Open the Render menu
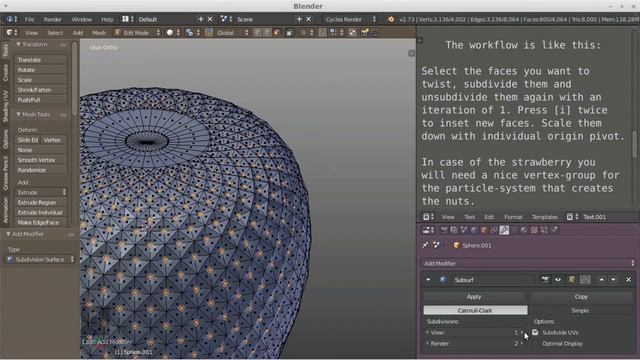The image size is (640, 360). click(53, 19)
